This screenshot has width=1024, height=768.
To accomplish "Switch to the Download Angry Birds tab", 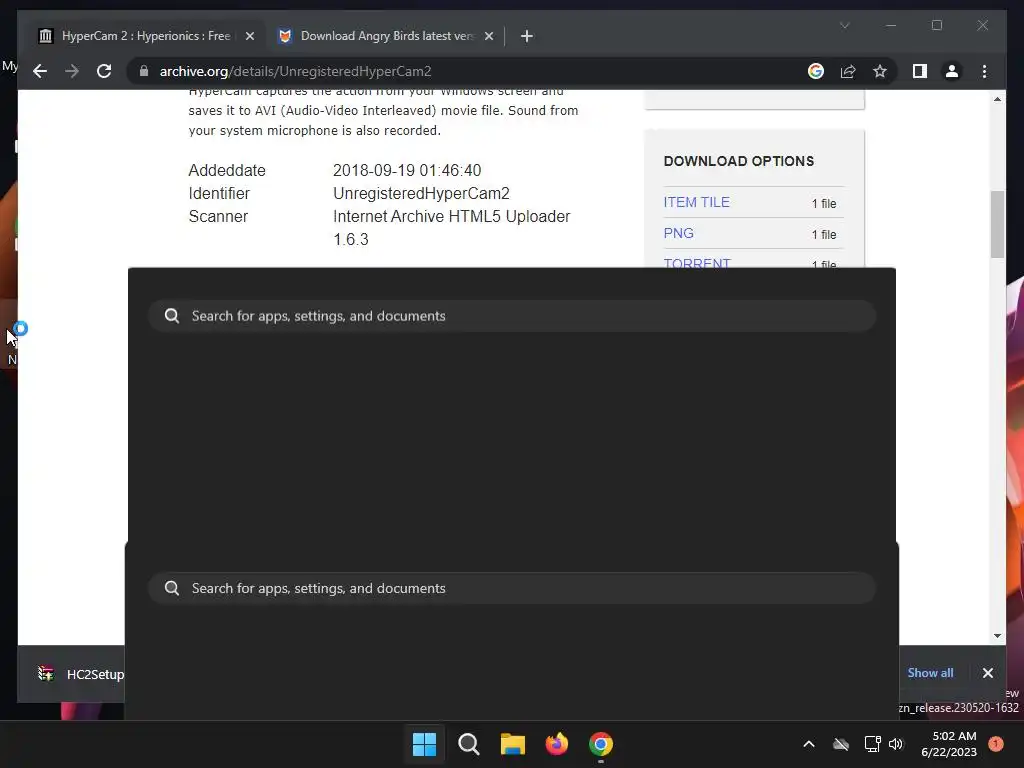I will coord(385,36).
